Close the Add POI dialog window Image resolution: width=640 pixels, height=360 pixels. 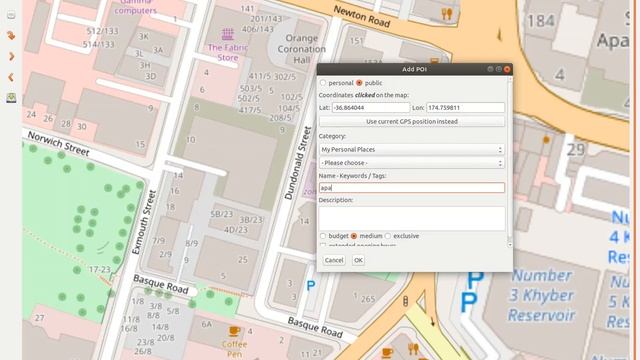[x=507, y=69]
